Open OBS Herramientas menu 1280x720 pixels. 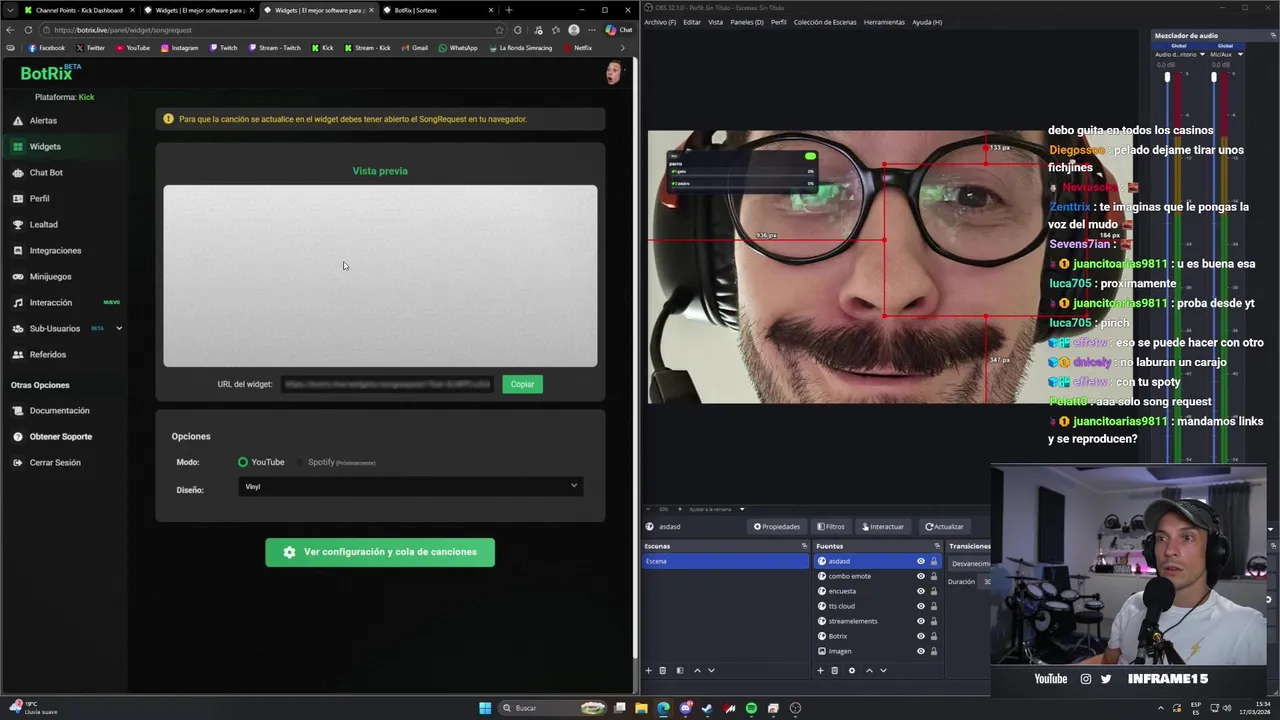pyautogui.click(x=884, y=22)
